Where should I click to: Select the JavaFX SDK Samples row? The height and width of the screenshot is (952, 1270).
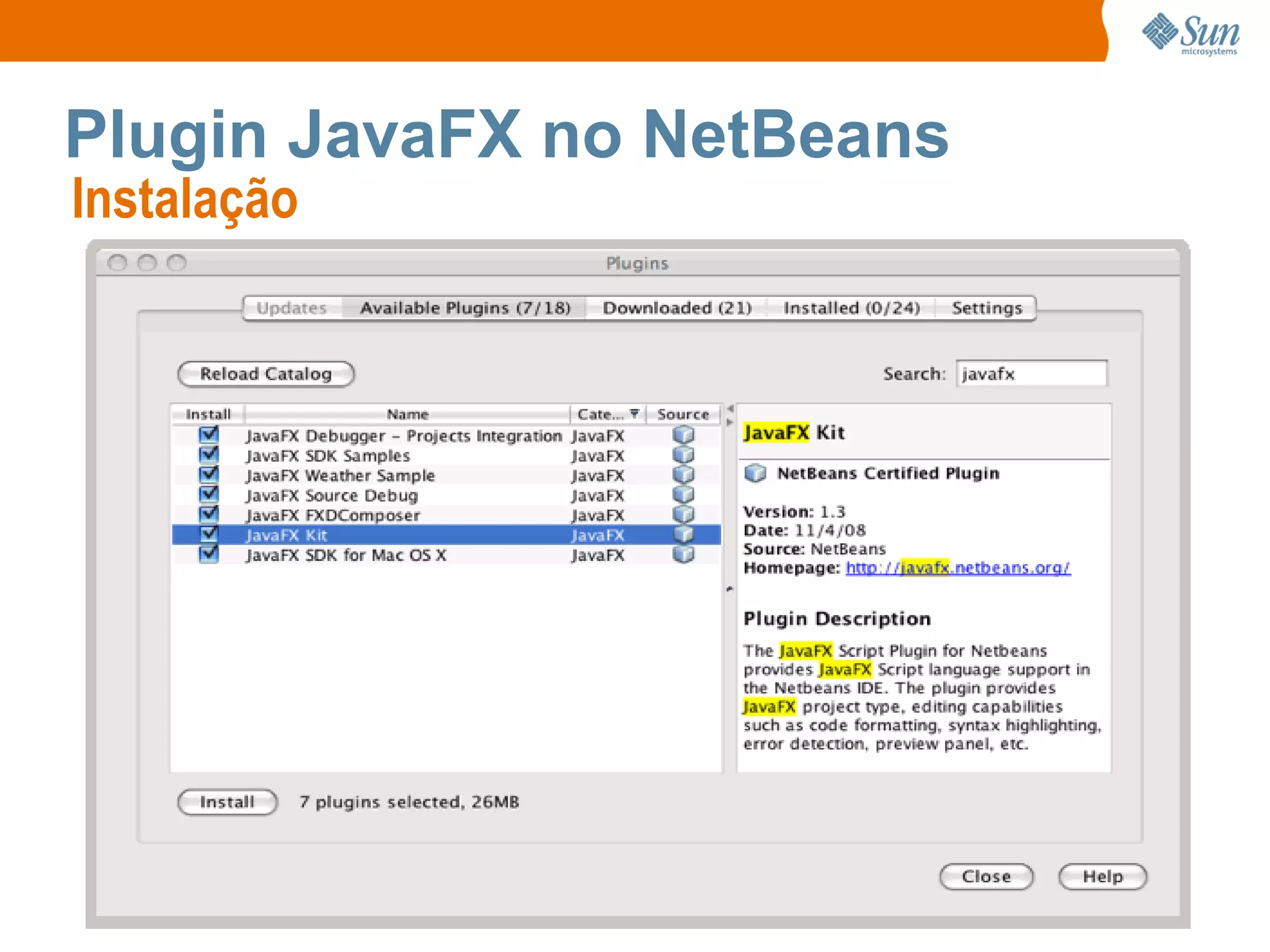coord(446,456)
